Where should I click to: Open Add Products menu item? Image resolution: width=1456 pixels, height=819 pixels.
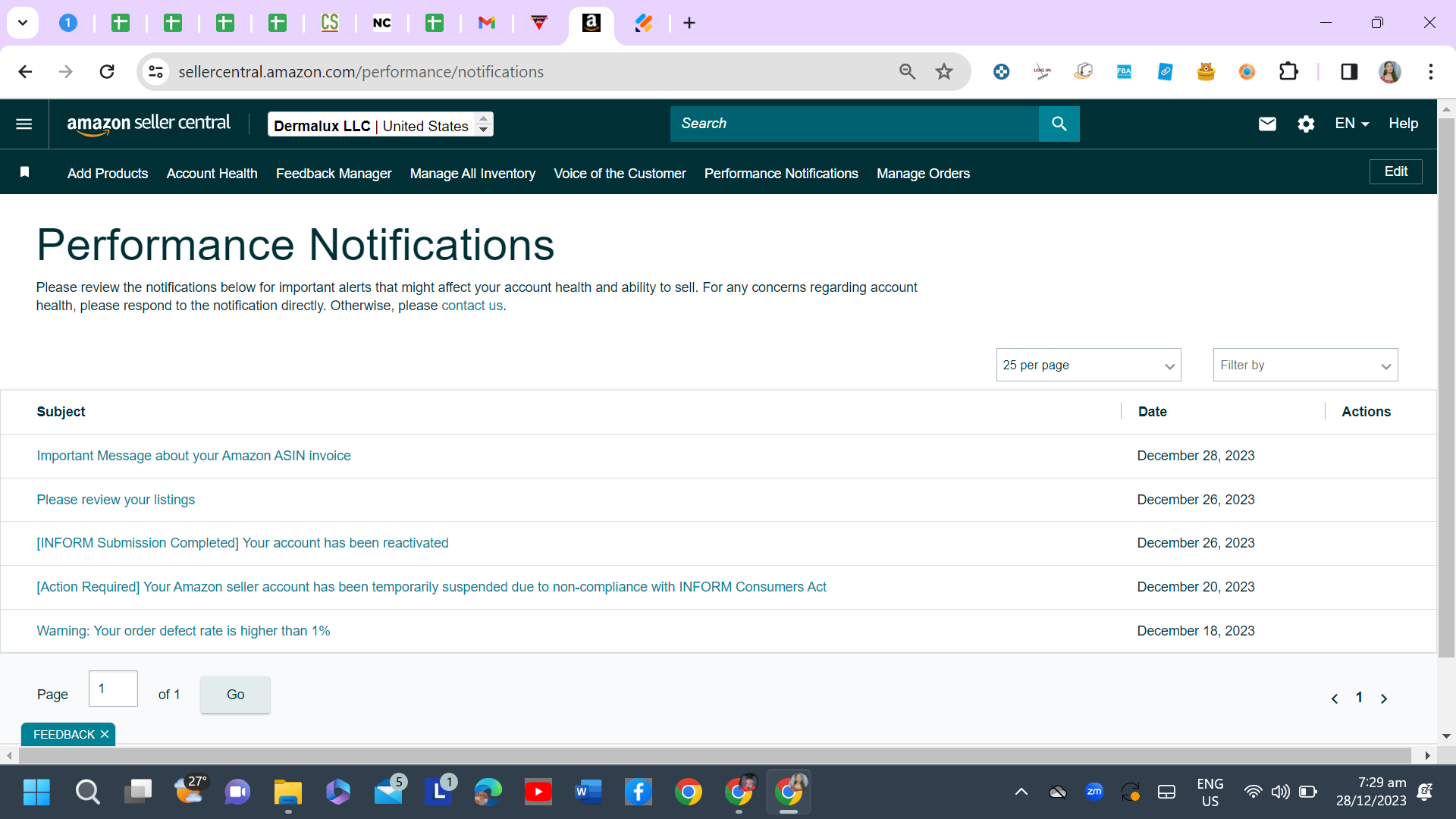[x=108, y=174]
